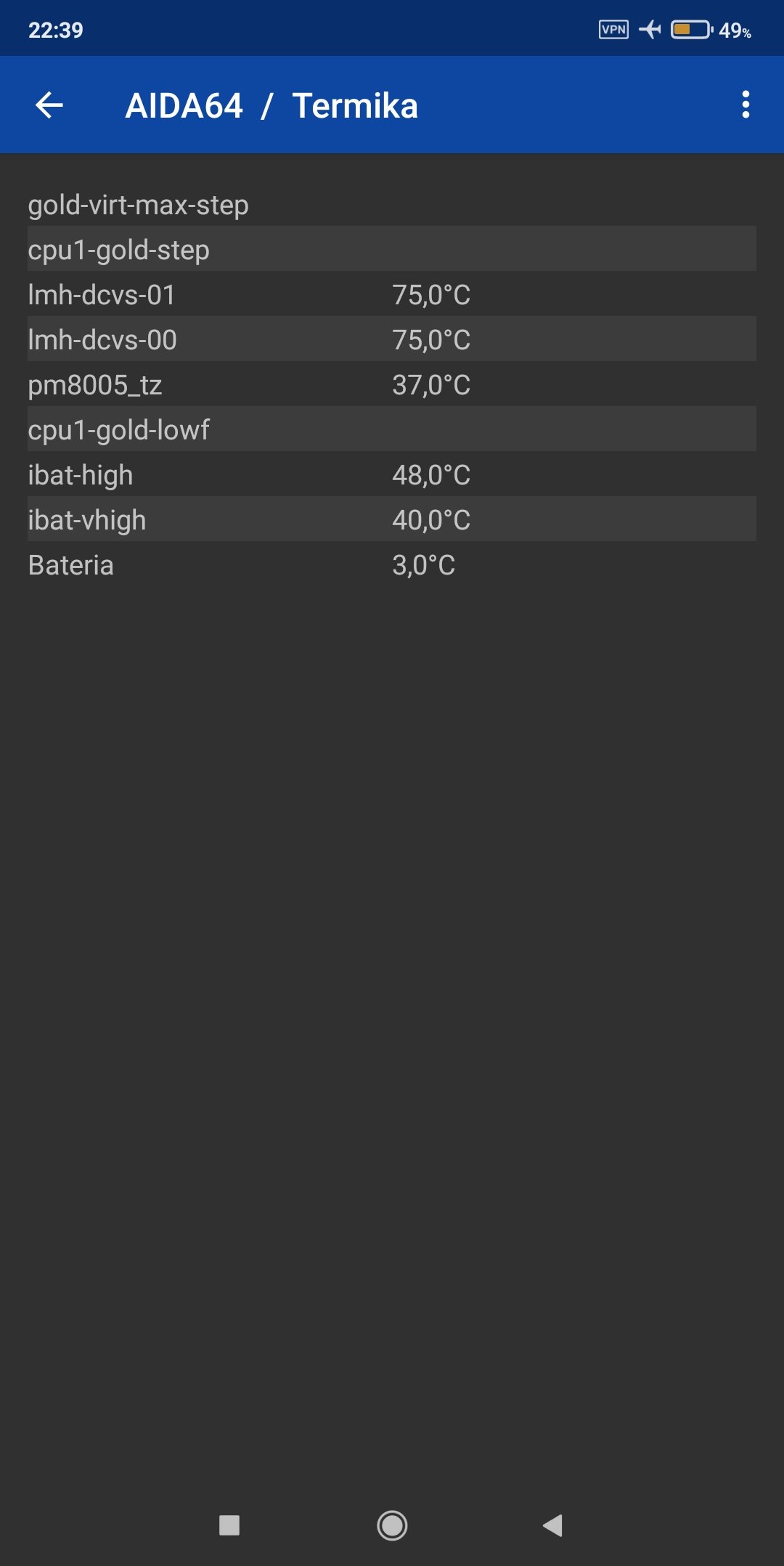Select the gold-virt-max-step row
Screen dimensions: 784x1566
coord(392,205)
